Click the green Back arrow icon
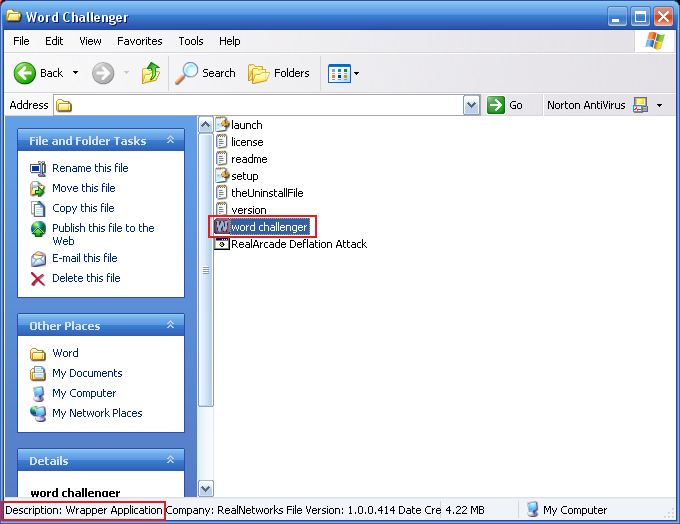Viewport: 680px width, 524px height. pos(25,72)
